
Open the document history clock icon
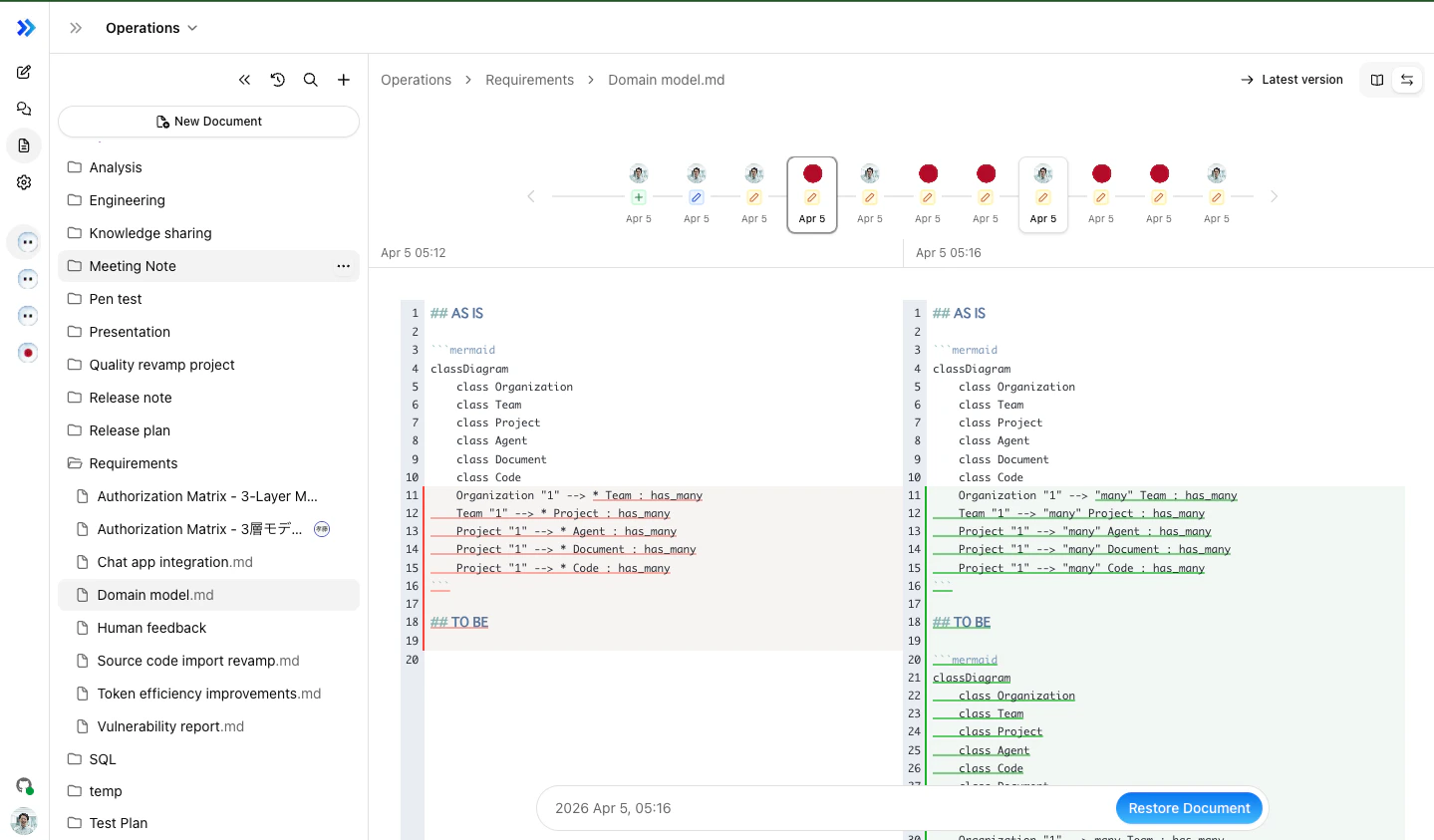(278, 80)
